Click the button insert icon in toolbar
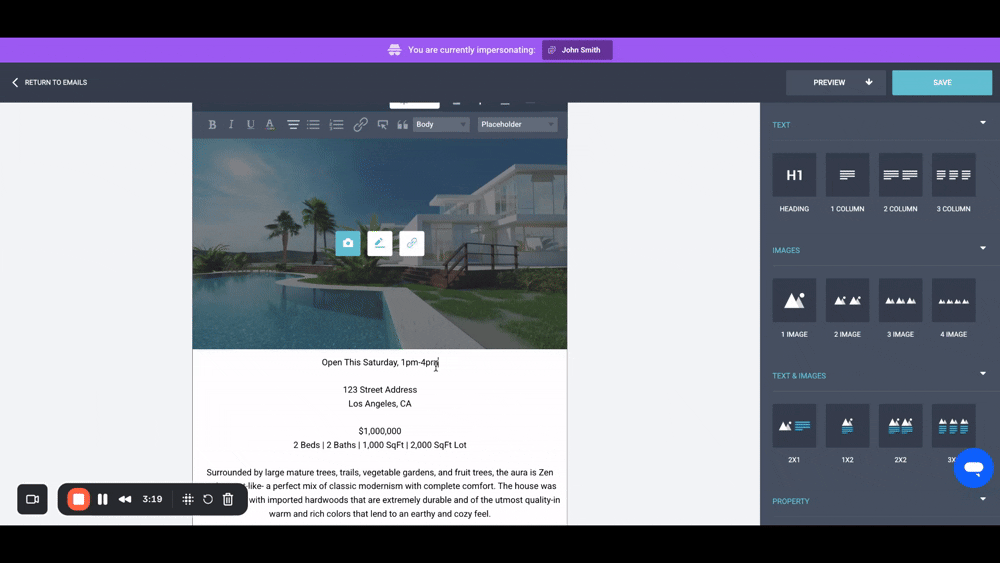Screen dimensions: 1000x563 click(383, 124)
